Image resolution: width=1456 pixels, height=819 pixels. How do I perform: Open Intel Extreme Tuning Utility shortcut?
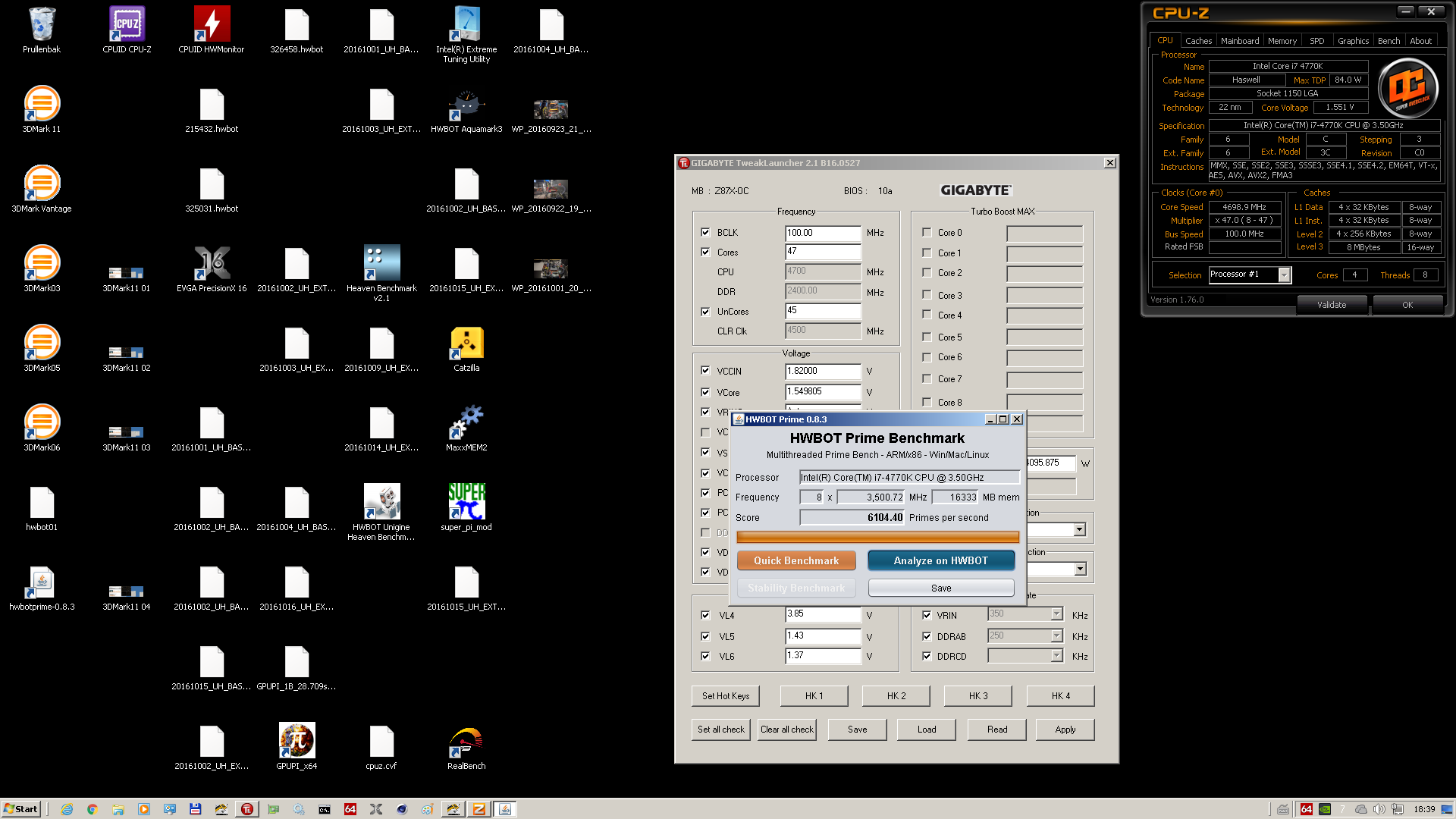point(466,35)
